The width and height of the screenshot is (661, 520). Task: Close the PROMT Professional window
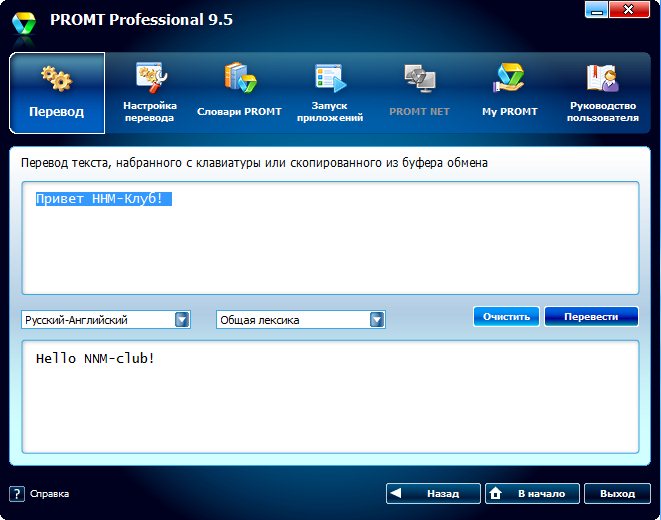tap(629, 10)
